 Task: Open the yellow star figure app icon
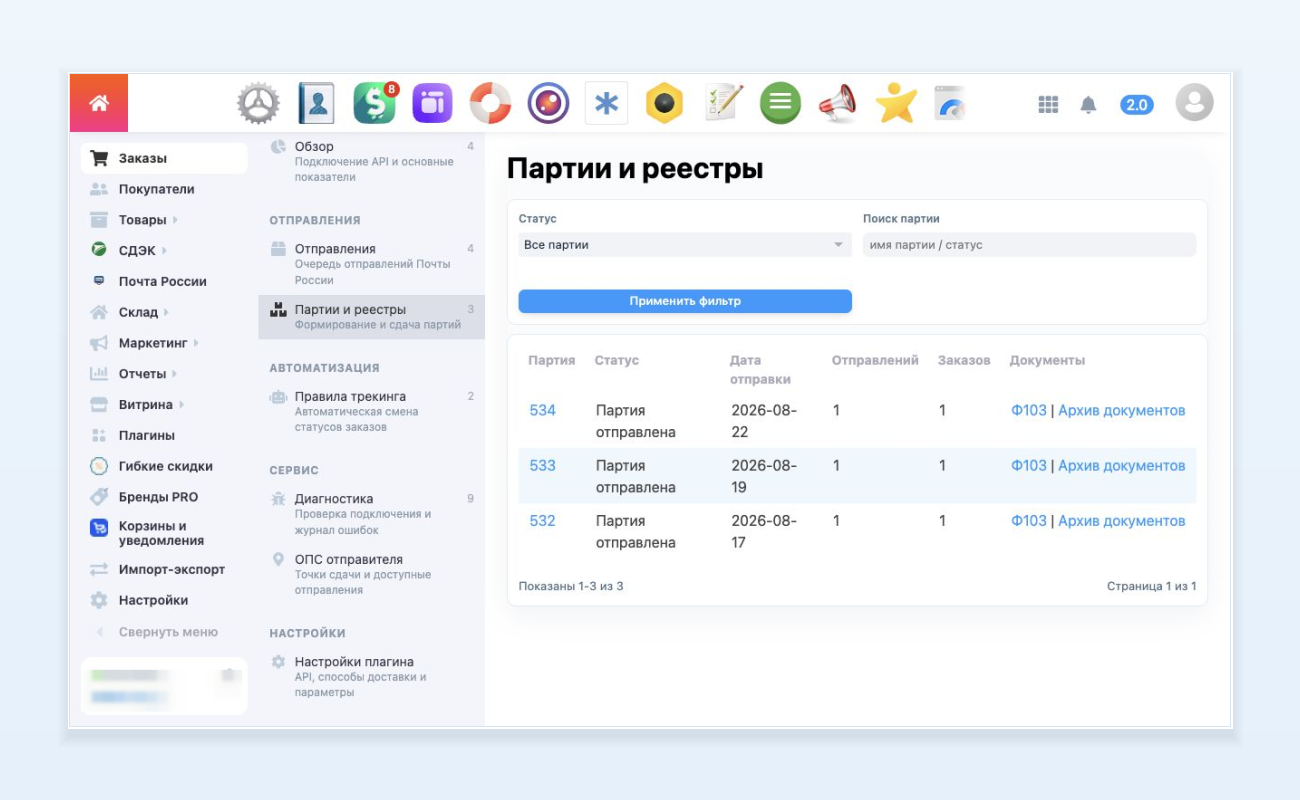tap(896, 103)
